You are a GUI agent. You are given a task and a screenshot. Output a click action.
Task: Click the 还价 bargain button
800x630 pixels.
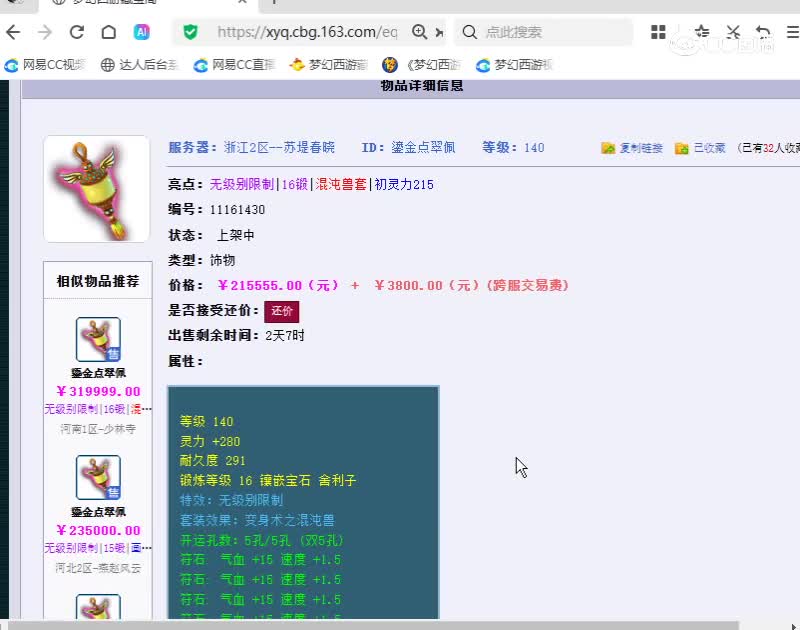click(282, 311)
